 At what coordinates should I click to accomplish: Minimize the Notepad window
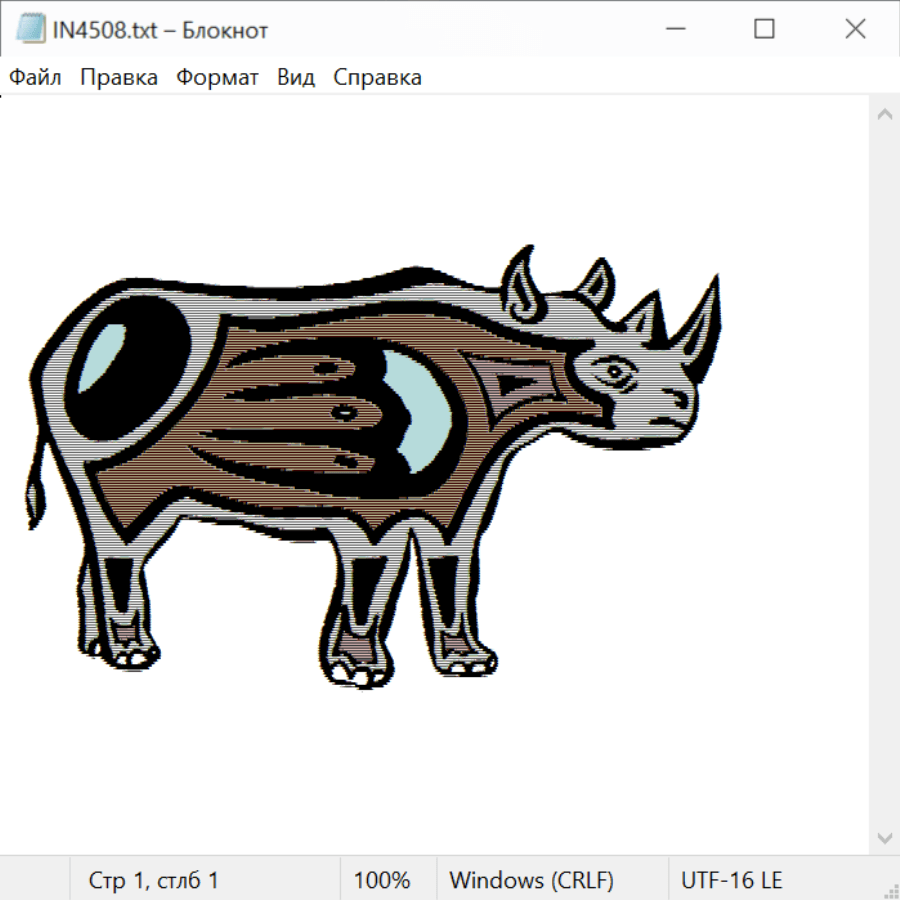click(673, 30)
